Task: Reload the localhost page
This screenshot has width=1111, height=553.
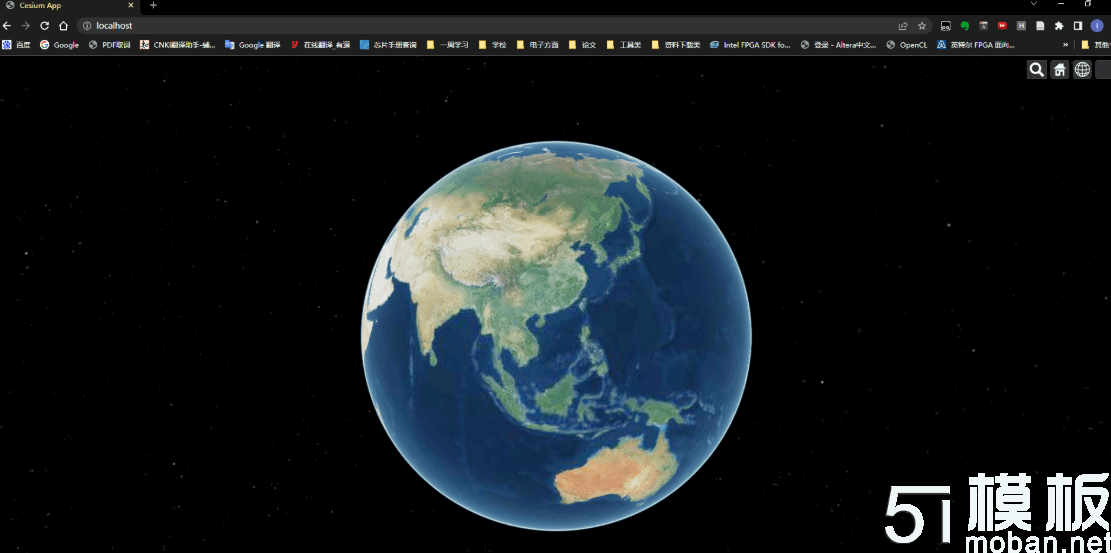Action: (x=44, y=26)
